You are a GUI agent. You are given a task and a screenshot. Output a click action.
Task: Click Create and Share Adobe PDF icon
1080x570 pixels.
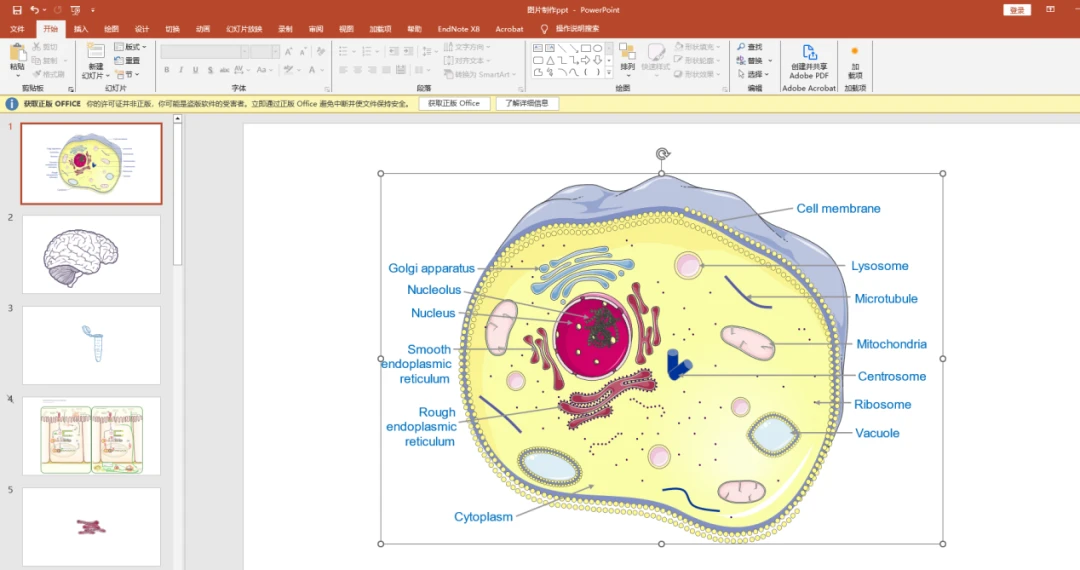pos(809,52)
